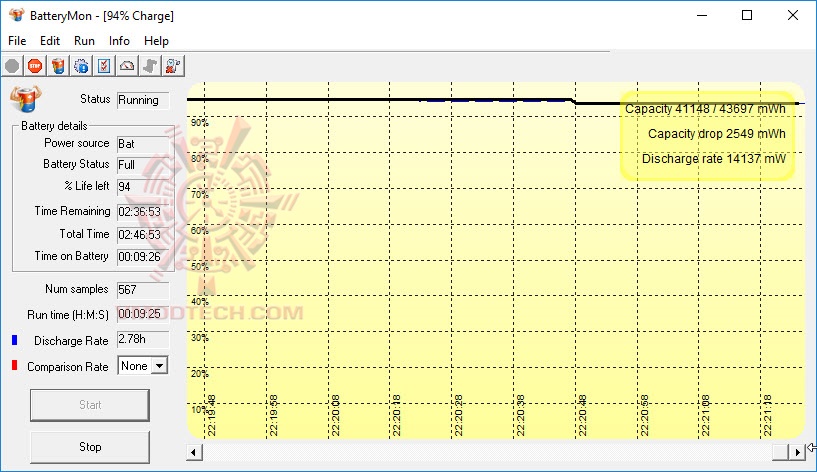The width and height of the screenshot is (817, 472).
Task: Click the Run time field 00:09:25
Action: click(x=143, y=314)
